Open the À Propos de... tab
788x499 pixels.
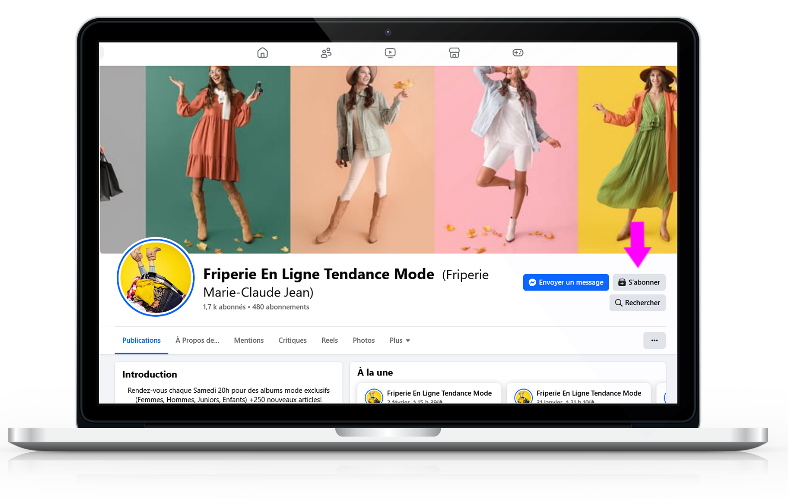click(197, 340)
